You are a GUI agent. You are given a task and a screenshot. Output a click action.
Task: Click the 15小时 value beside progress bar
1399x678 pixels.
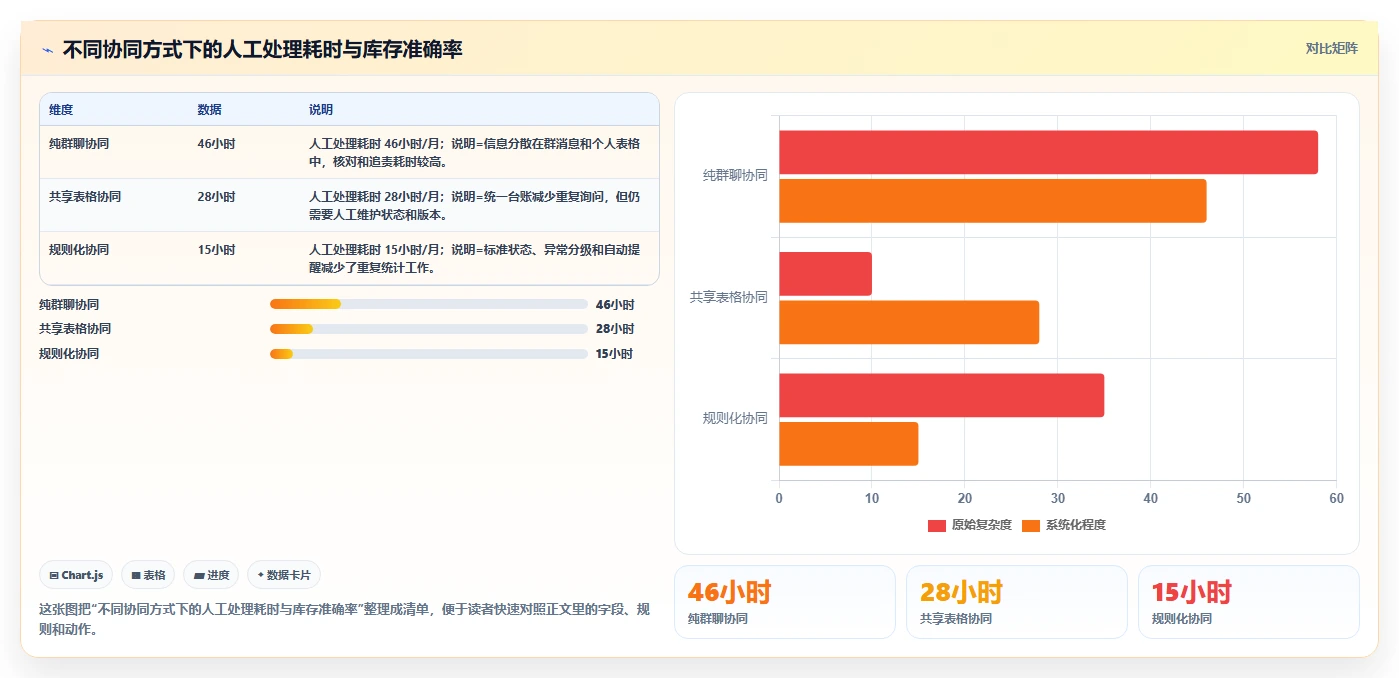(x=615, y=354)
